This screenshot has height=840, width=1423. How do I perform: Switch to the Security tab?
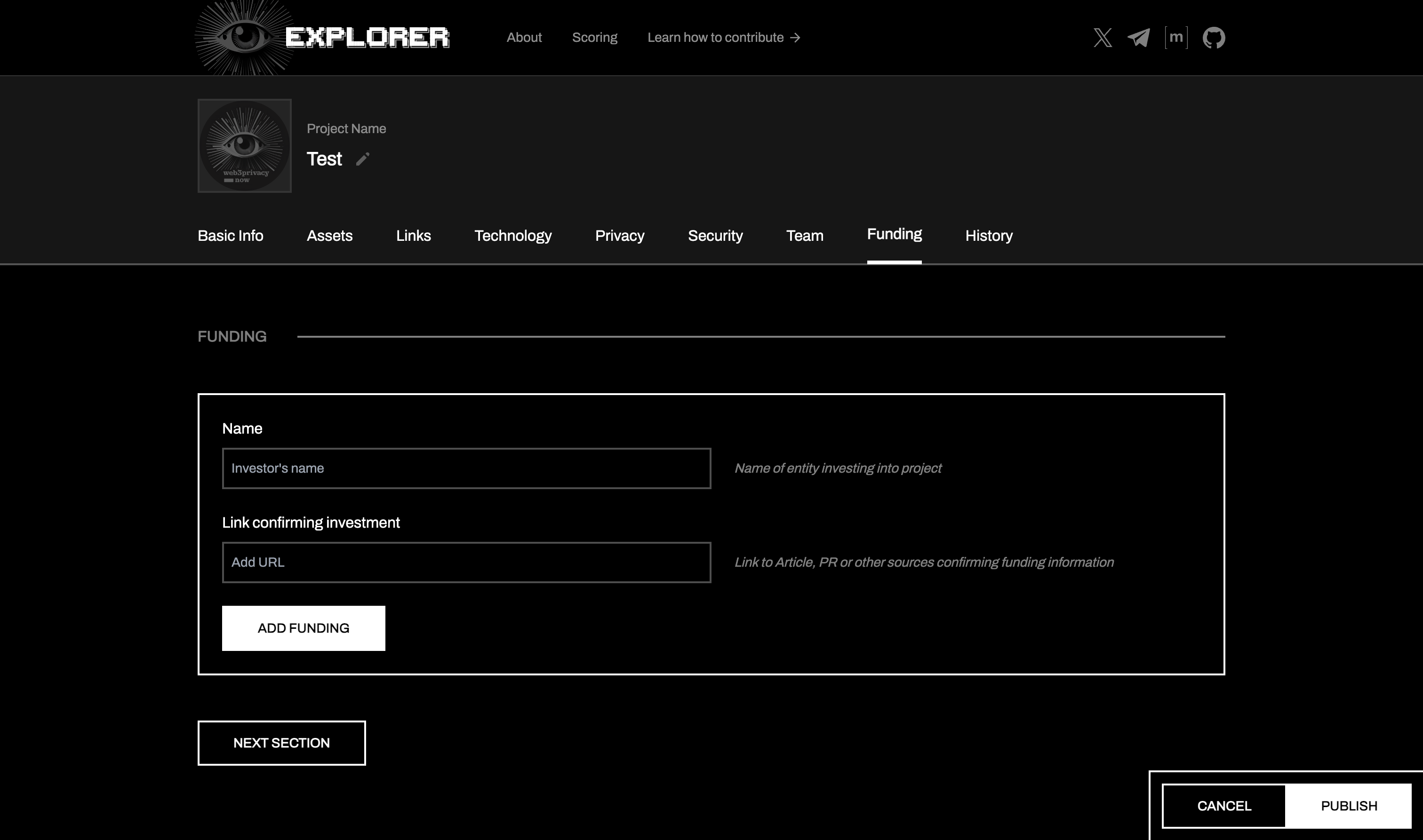pyautogui.click(x=715, y=236)
